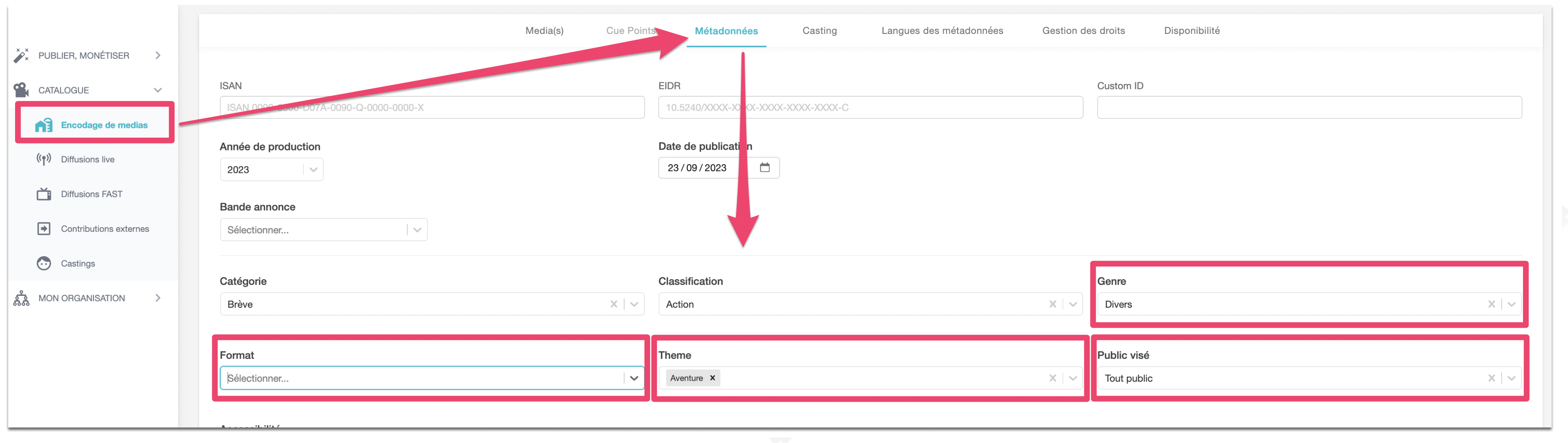The width and height of the screenshot is (1568, 443).
Task: Click the Catalogue camera icon
Action: [21, 90]
